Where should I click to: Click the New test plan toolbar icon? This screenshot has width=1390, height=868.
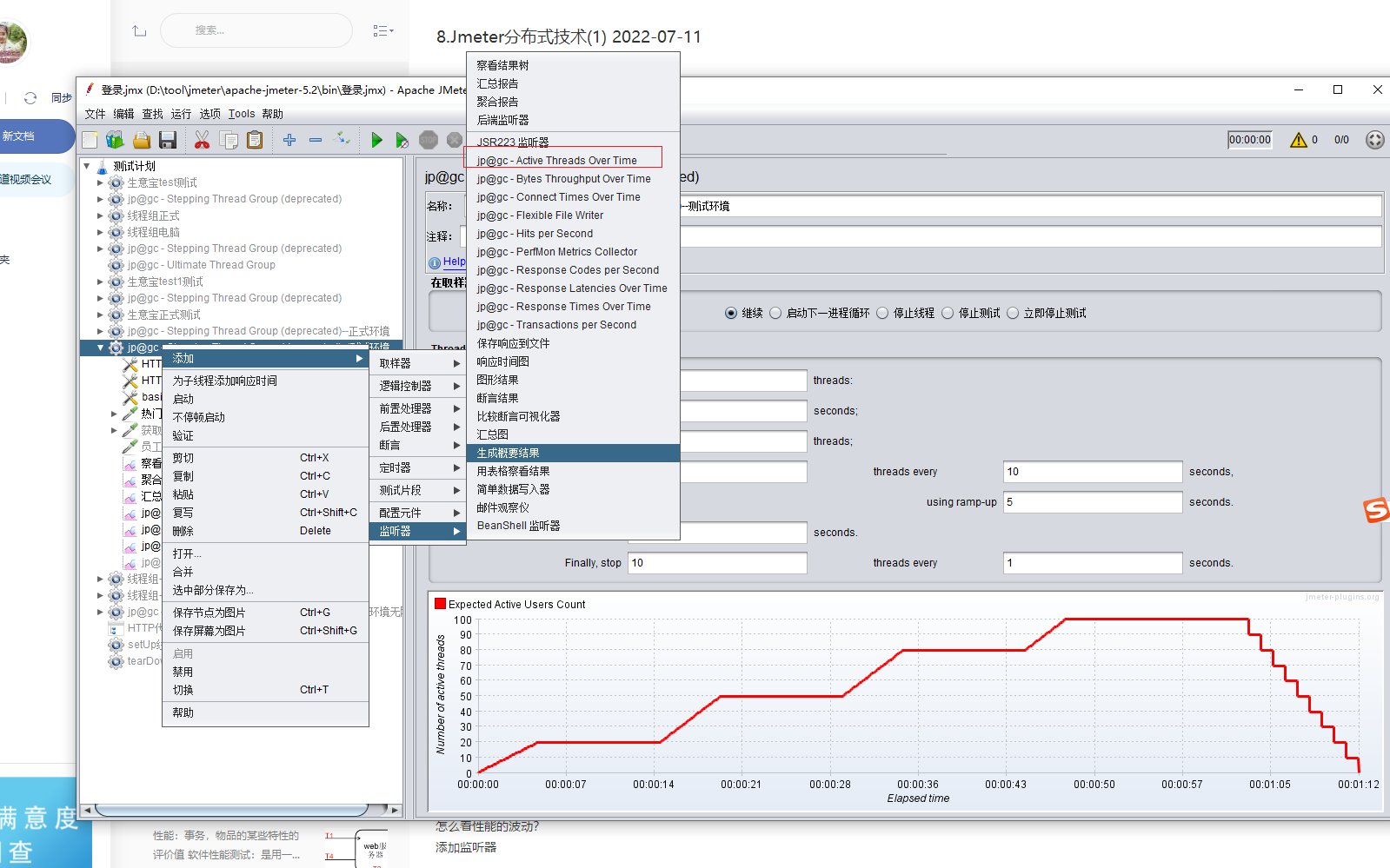[90, 140]
